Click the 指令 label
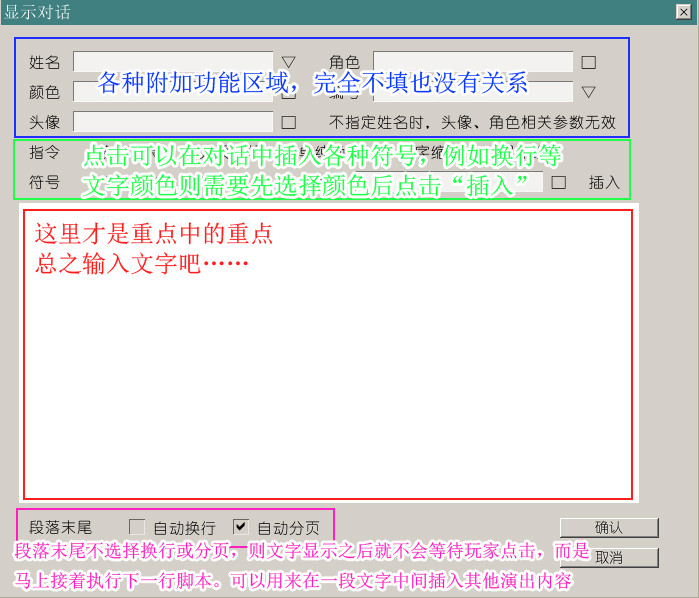This screenshot has height=598, width=699. pyautogui.click(x=44, y=153)
